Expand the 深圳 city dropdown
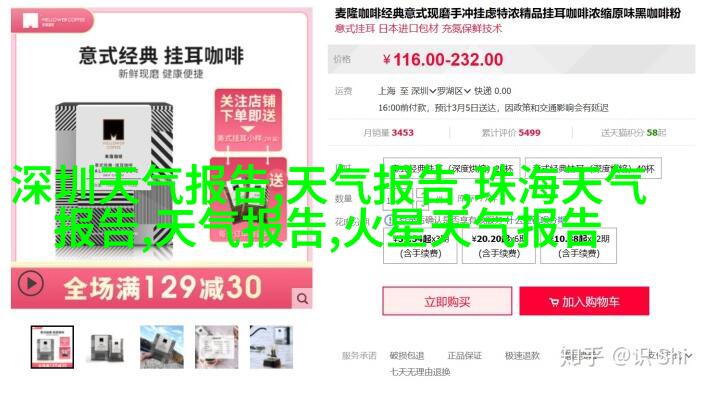 (x=423, y=91)
